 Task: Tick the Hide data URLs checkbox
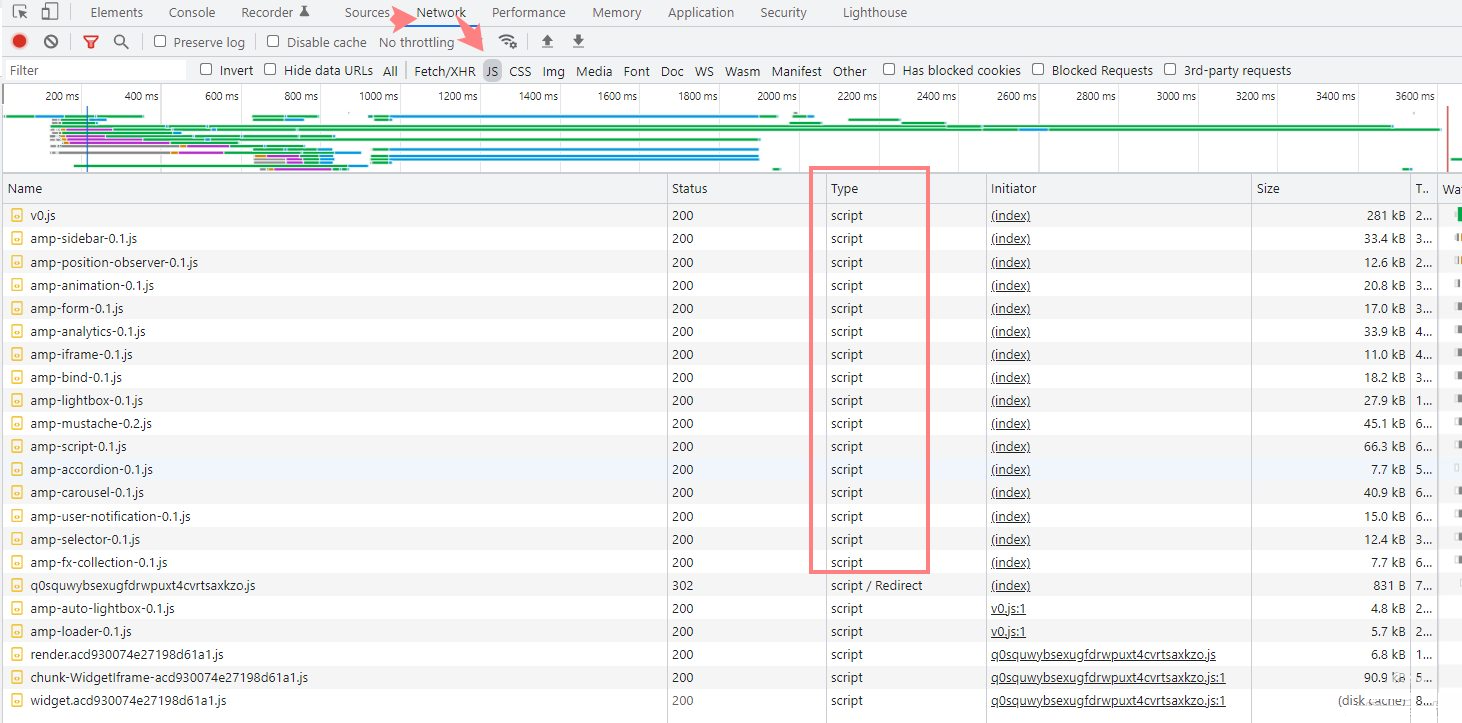(x=271, y=70)
